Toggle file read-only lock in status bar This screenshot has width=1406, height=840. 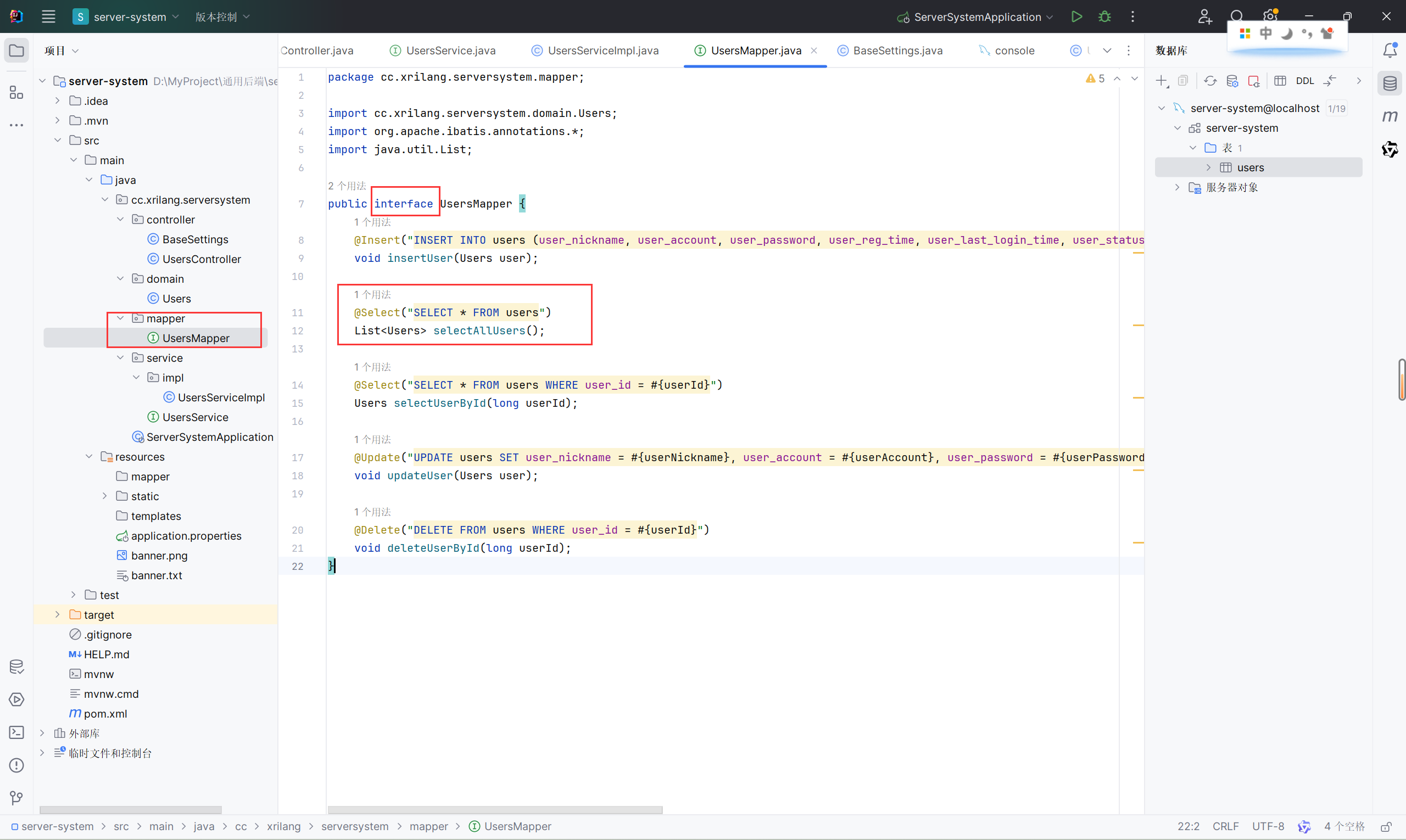(1386, 826)
